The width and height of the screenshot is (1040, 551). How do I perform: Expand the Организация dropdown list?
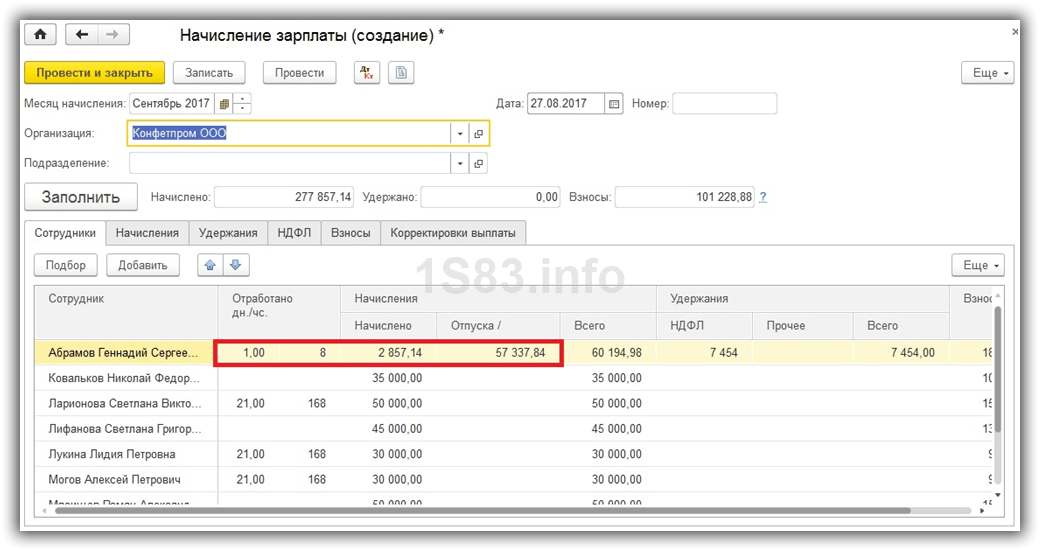click(460, 134)
